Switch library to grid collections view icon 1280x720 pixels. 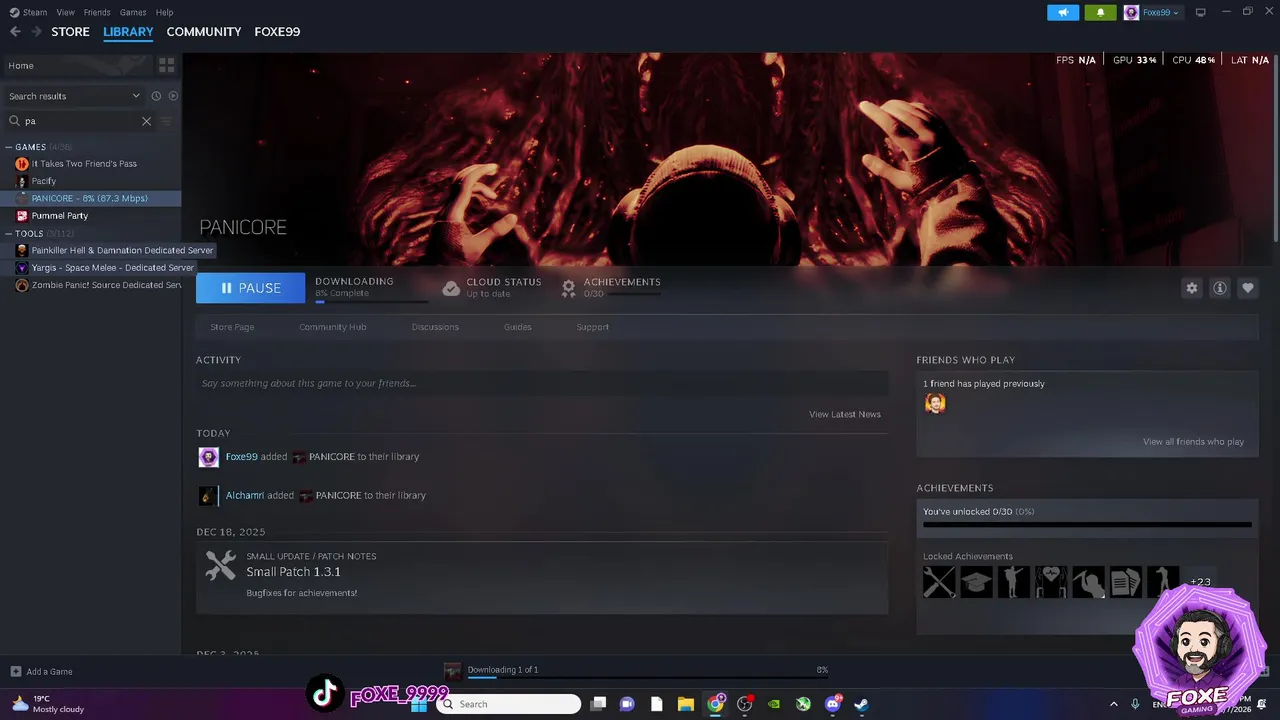pos(167,65)
